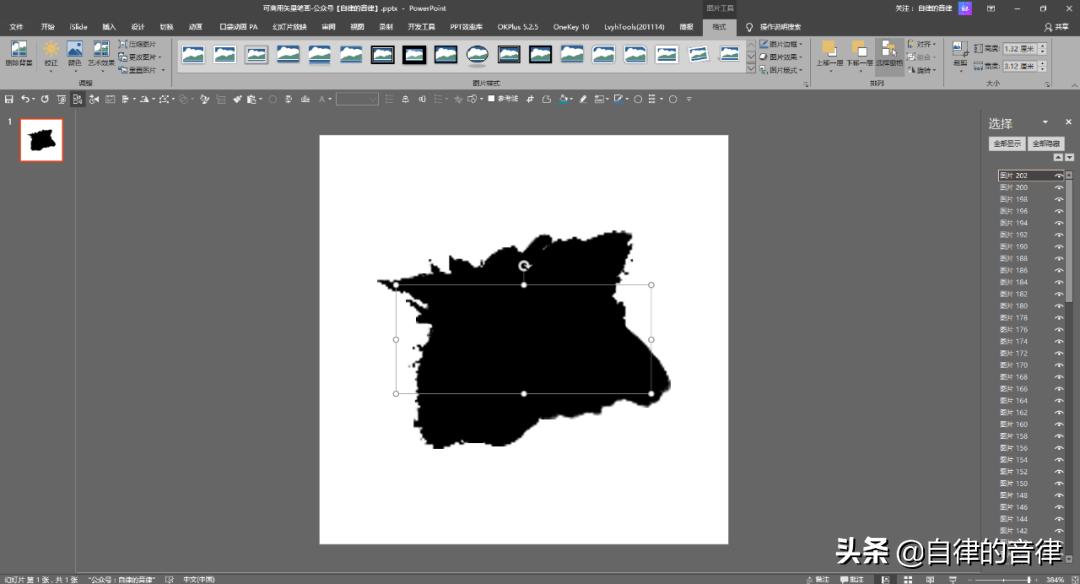Click the Show All (全部显示) button
The height and width of the screenshot is (584, 1080).
click(x=1006, y=144)
